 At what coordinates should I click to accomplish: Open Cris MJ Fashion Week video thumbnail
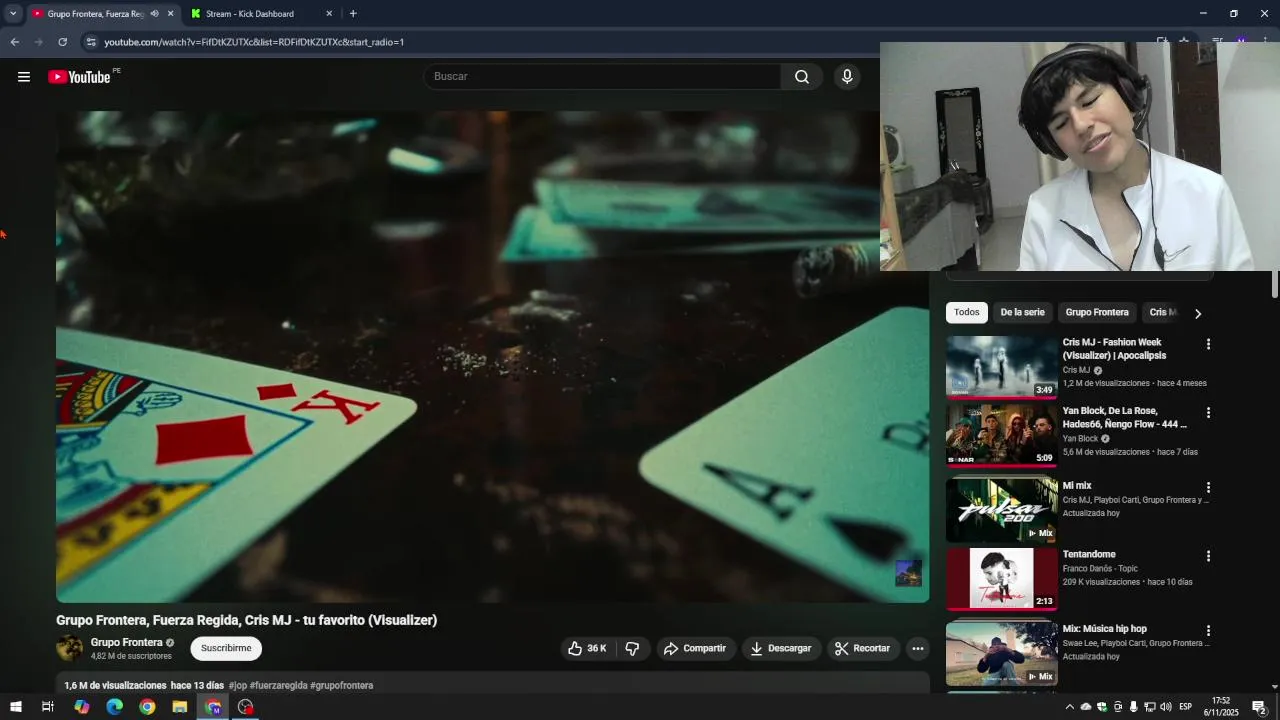[x=1001, y=366]
